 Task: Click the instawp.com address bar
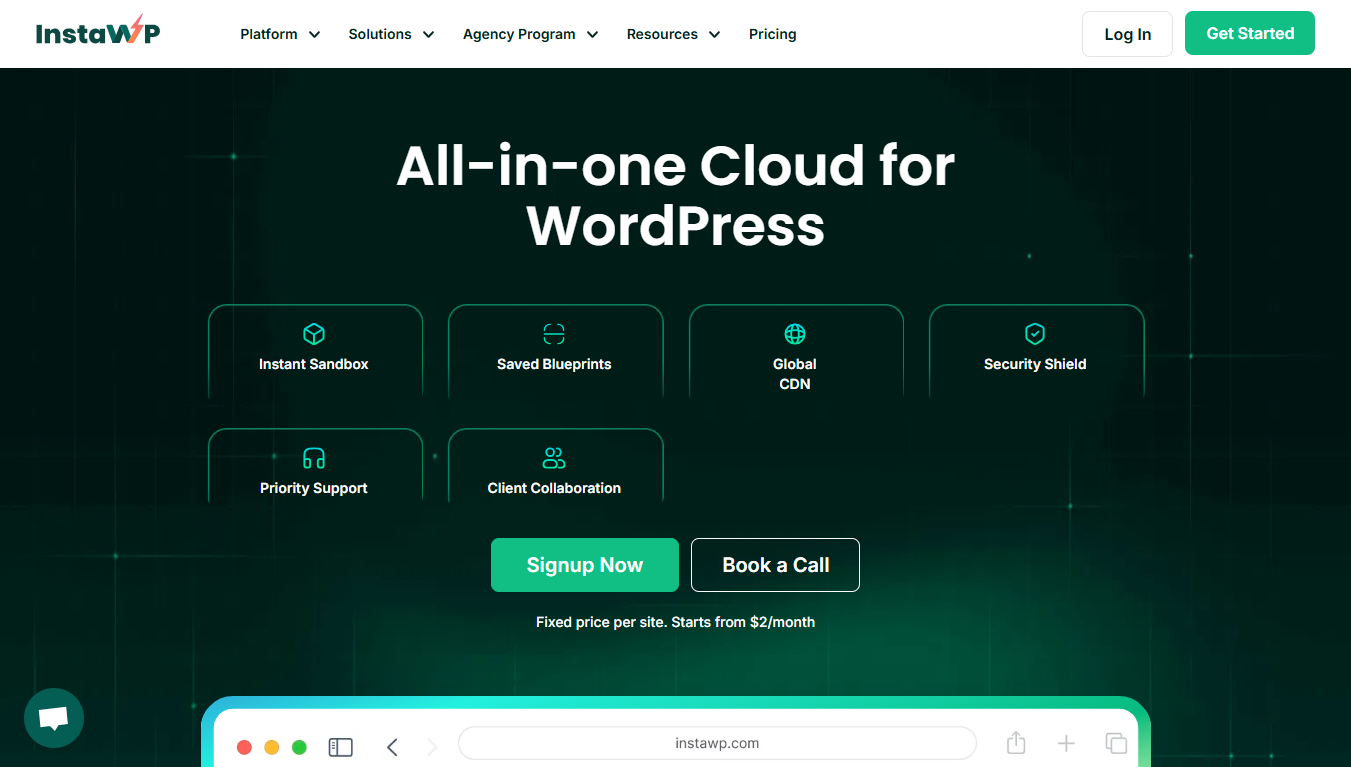(x=717, y=743)
